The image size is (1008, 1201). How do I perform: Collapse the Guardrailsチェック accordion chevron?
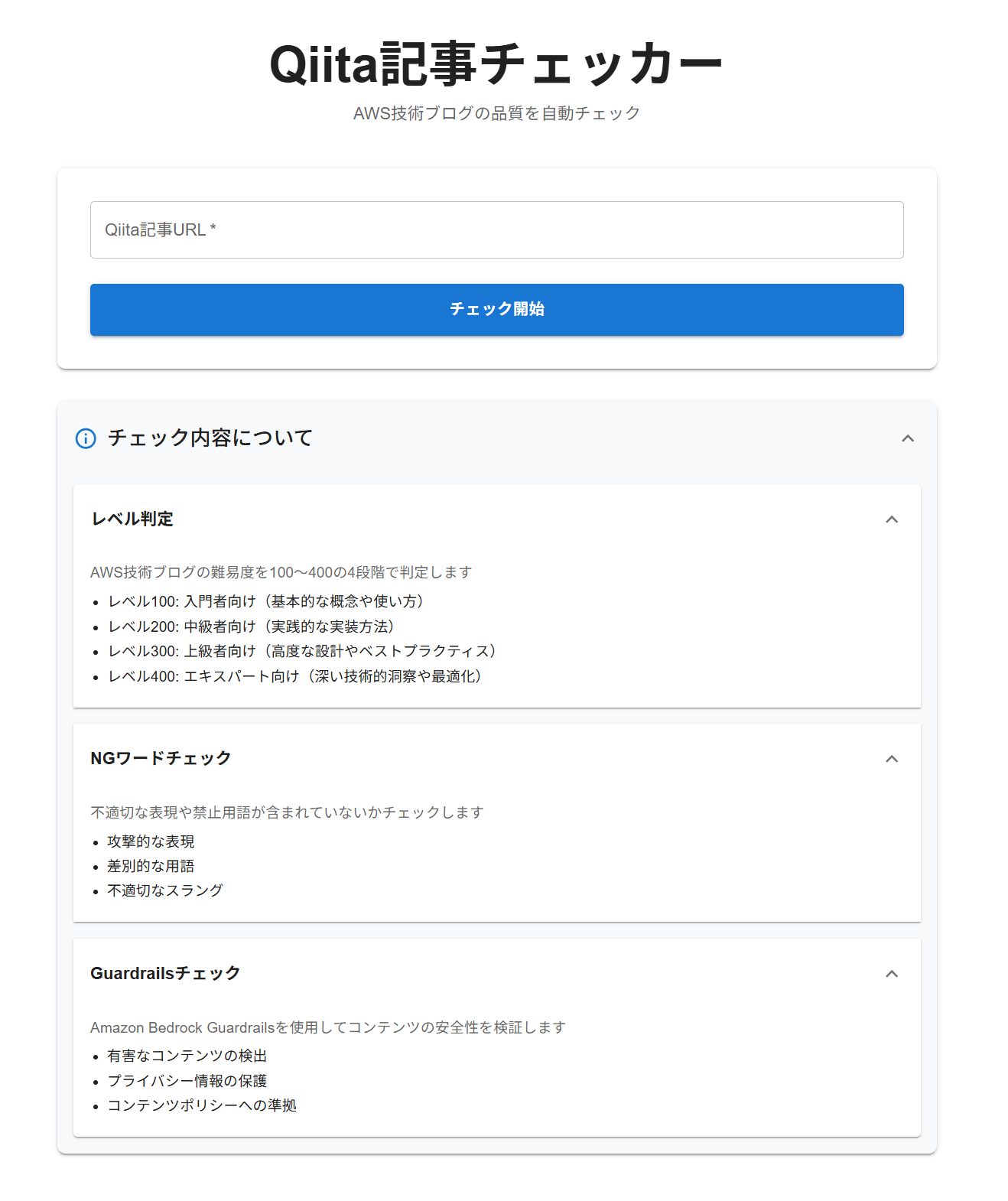892,974
